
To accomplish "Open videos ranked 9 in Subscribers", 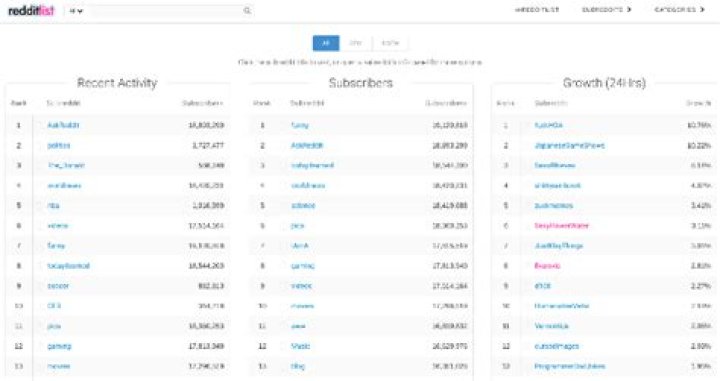I will click(x=301, y=286).
